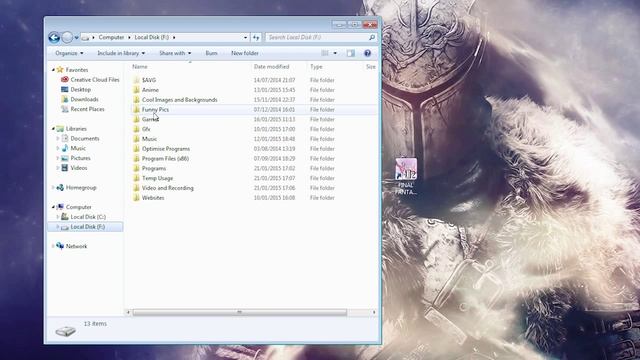The width and height of the screenshot is (640, 360).
Task: Select Cool Images and Backgrounds folder icon
Action: 136,100
